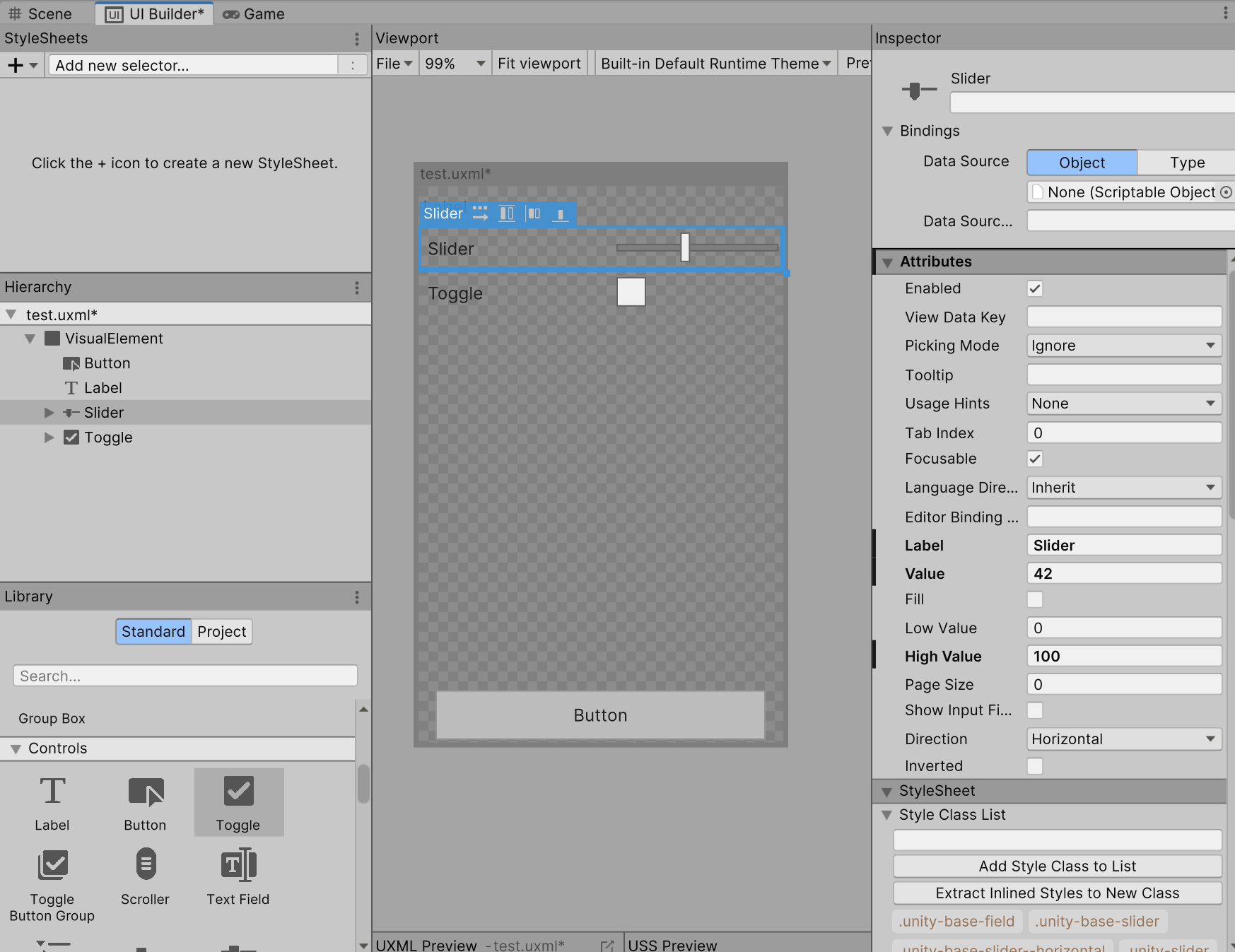This screenshot has width=1235, height=952.
Task: Open the StyleSheets panel options menu
Action: point(357,39)
